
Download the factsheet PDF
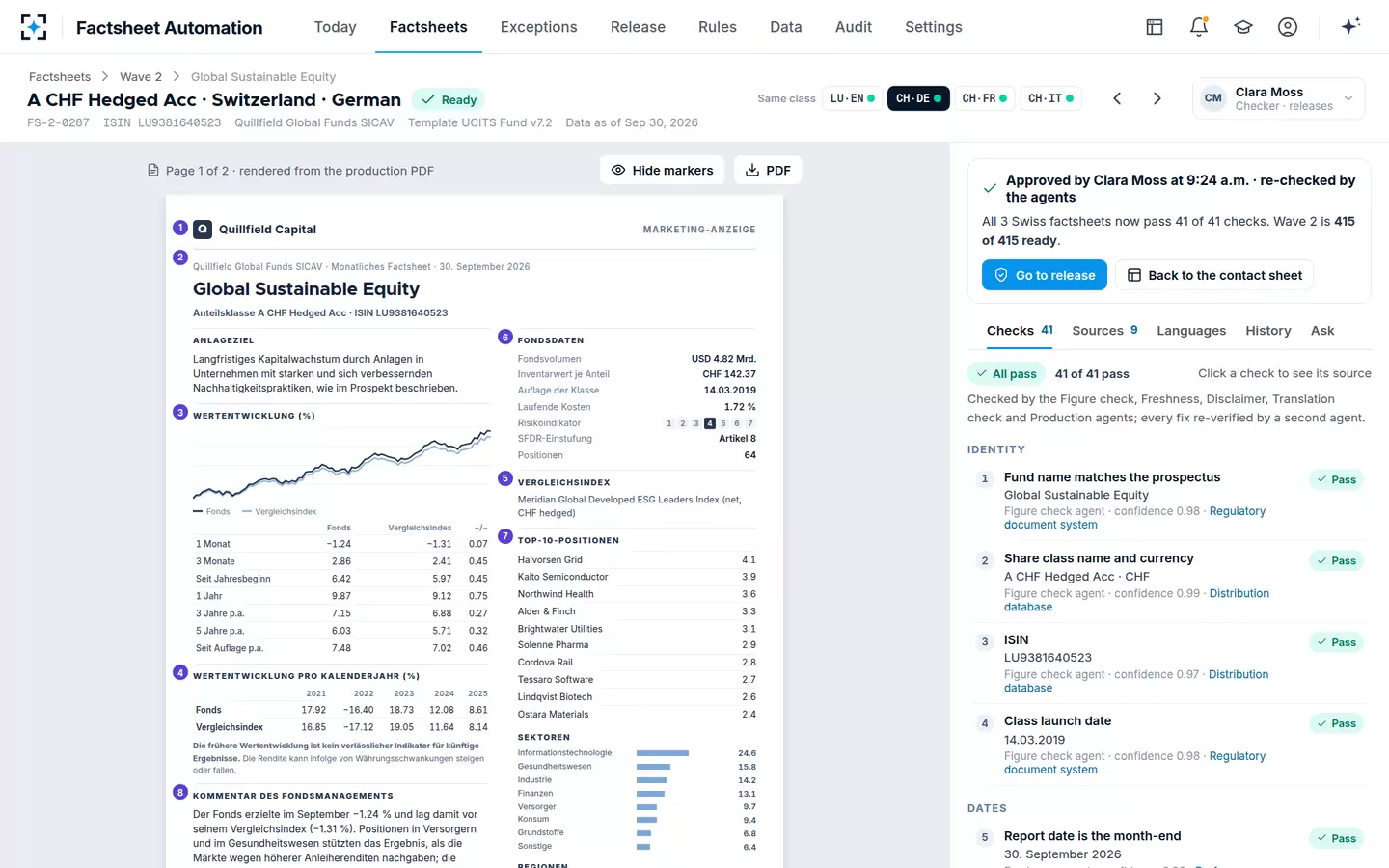click(x=768, y=171)
